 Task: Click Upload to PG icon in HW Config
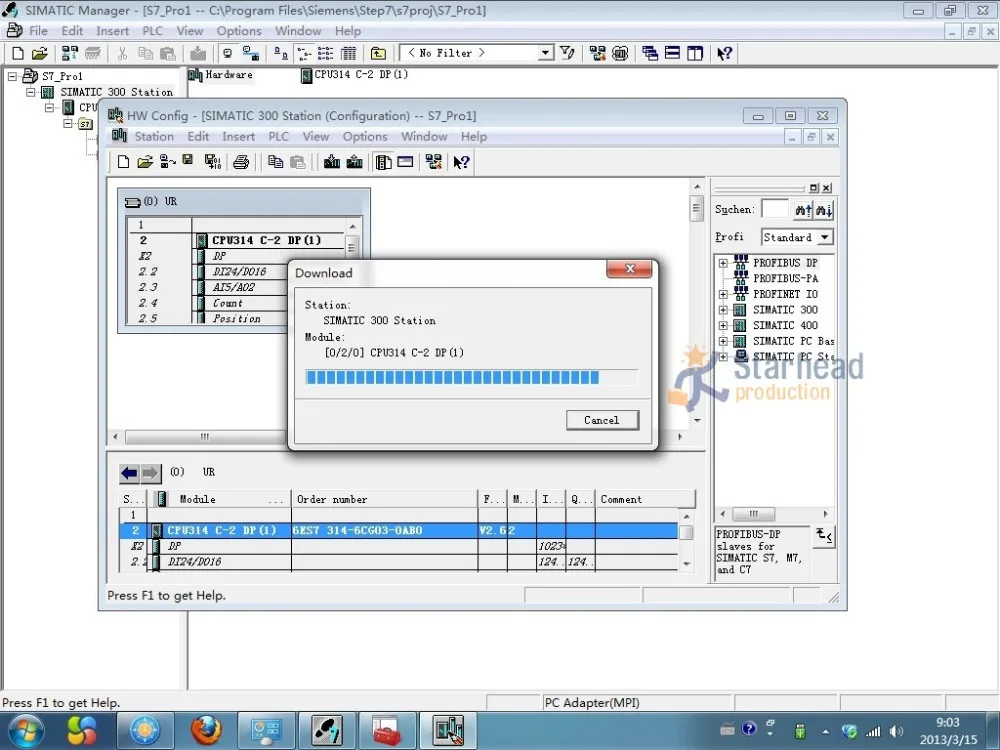click(x=355, y=162)
